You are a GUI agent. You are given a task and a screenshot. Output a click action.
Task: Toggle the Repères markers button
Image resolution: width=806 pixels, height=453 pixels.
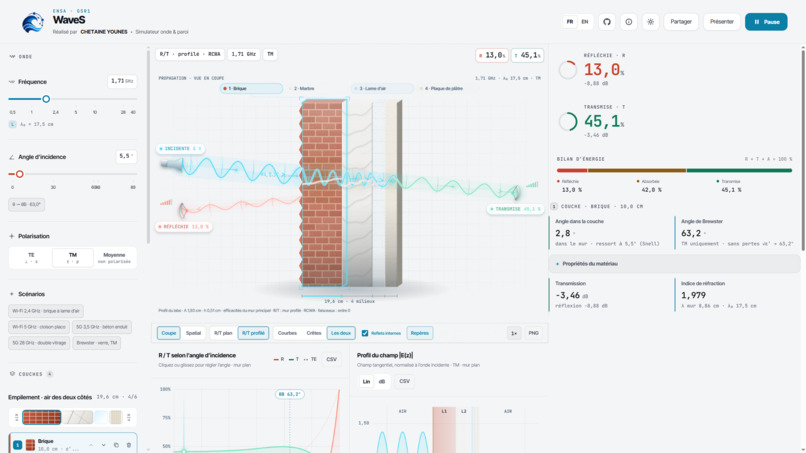pos(419,333)
